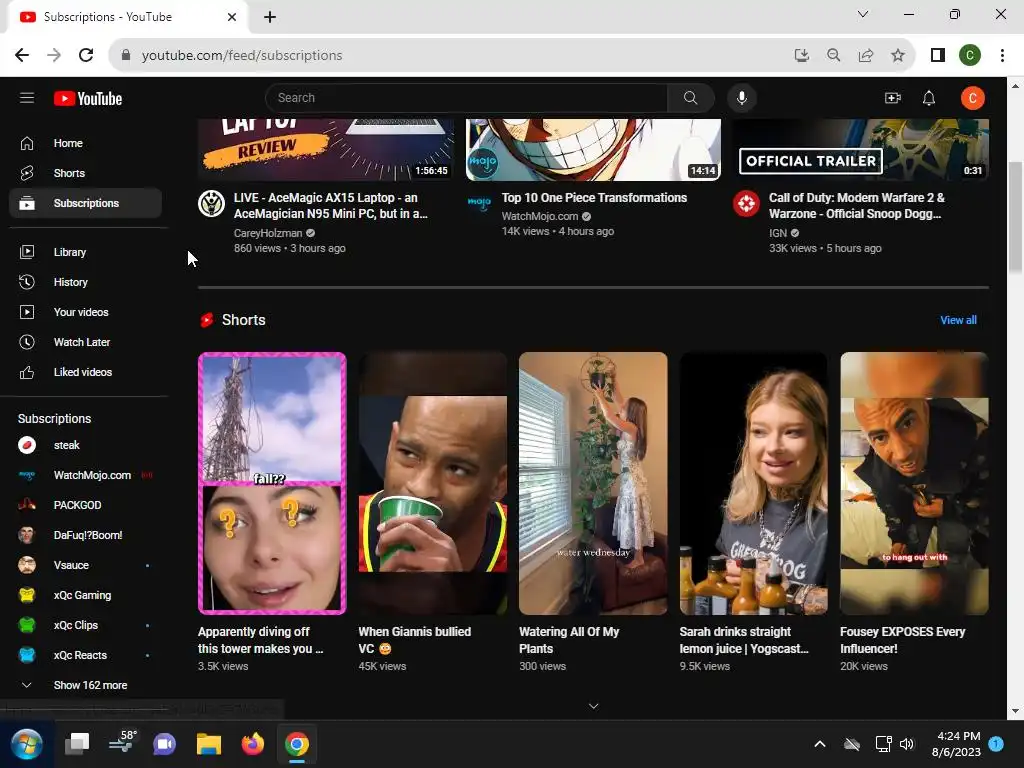
Task: Open xQc Reacts channel subscription
Action: [86, 656]
